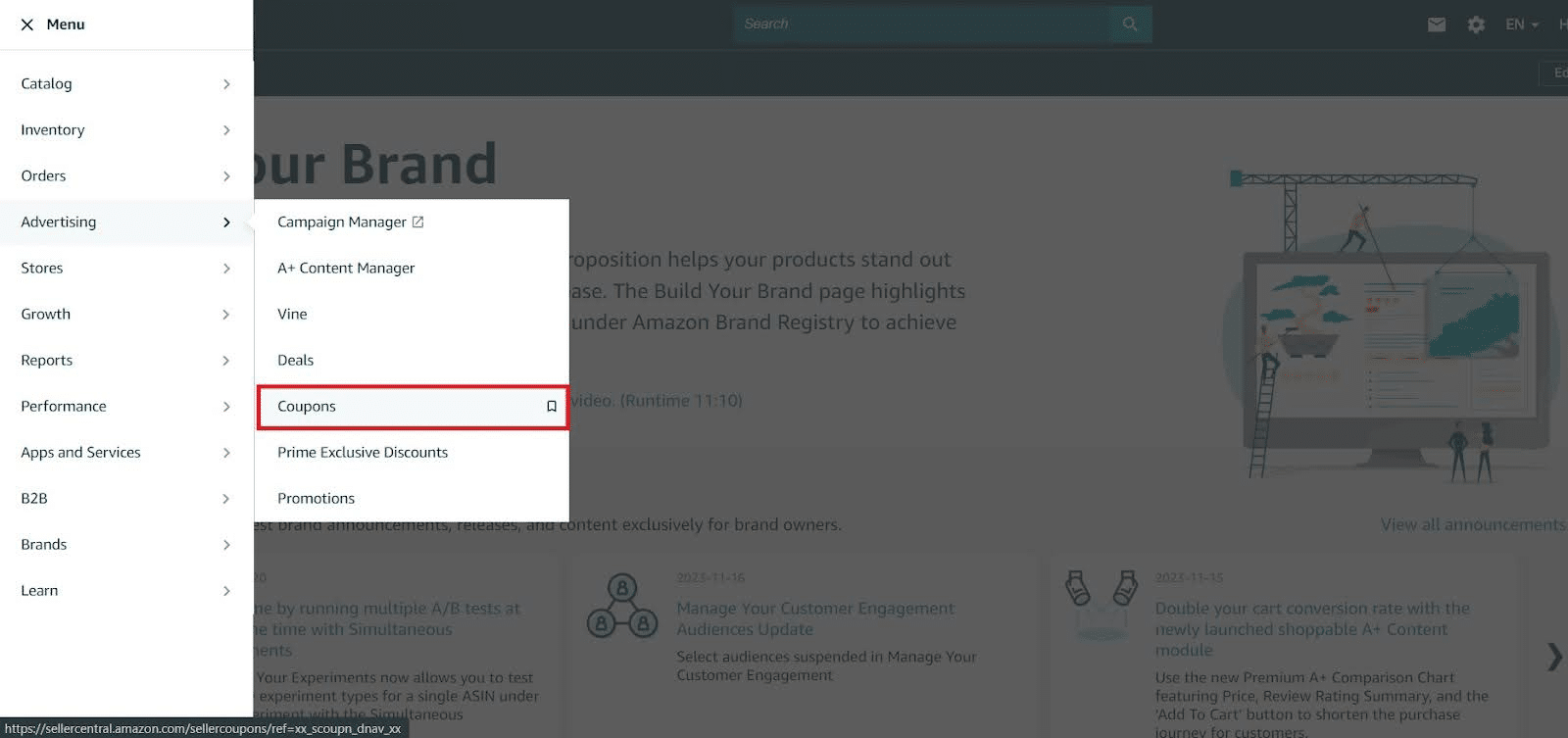Open the mail messages icon
Screen dimensions: 1568x738
(1437, 25)
